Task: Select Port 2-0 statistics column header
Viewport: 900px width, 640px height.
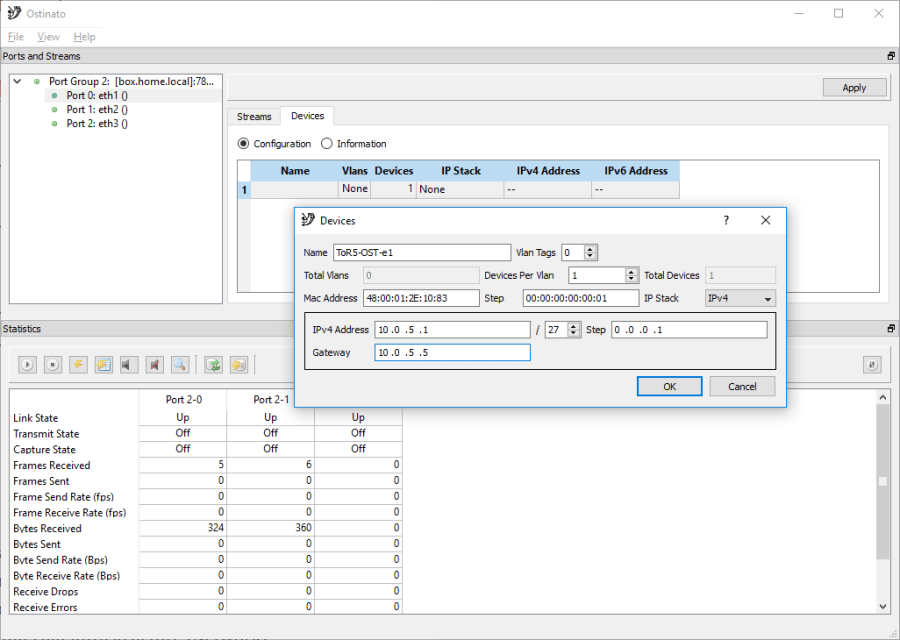Action: click(x=183, y=399)
